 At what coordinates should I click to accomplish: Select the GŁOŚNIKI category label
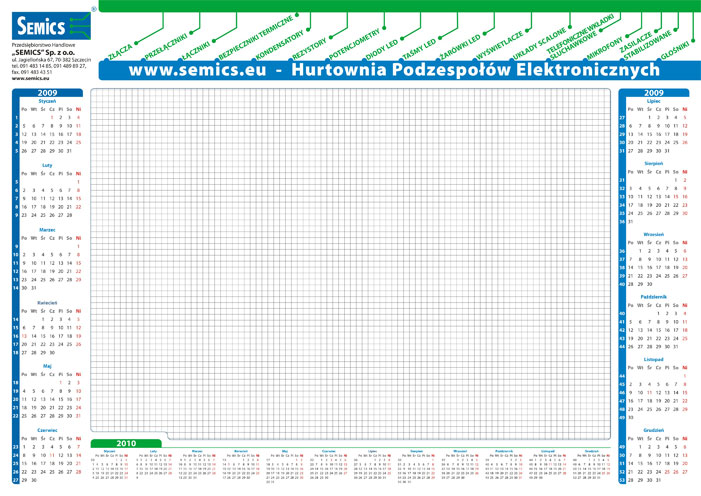[x=675, y=51]
